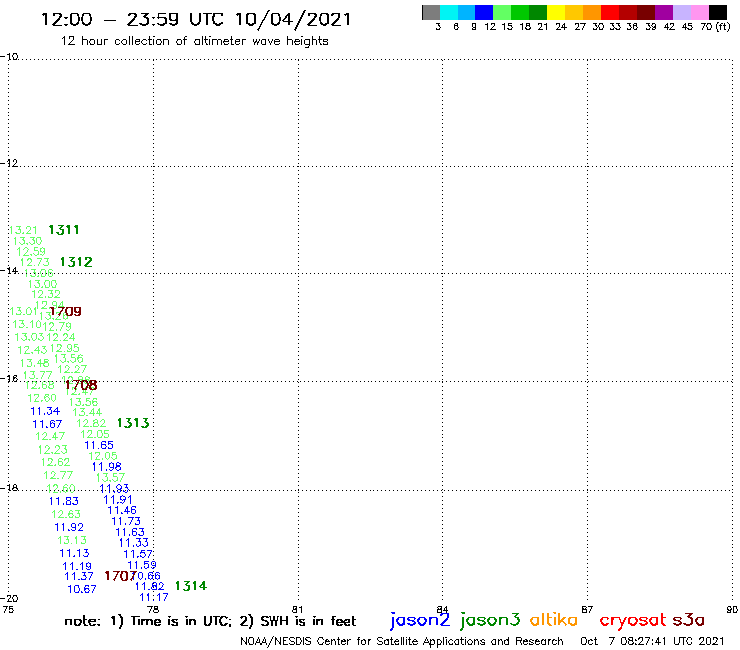The height and width of the screenshot is (650, 740).
Task: Click the wave height value 13.48
Action: (35, 363)
